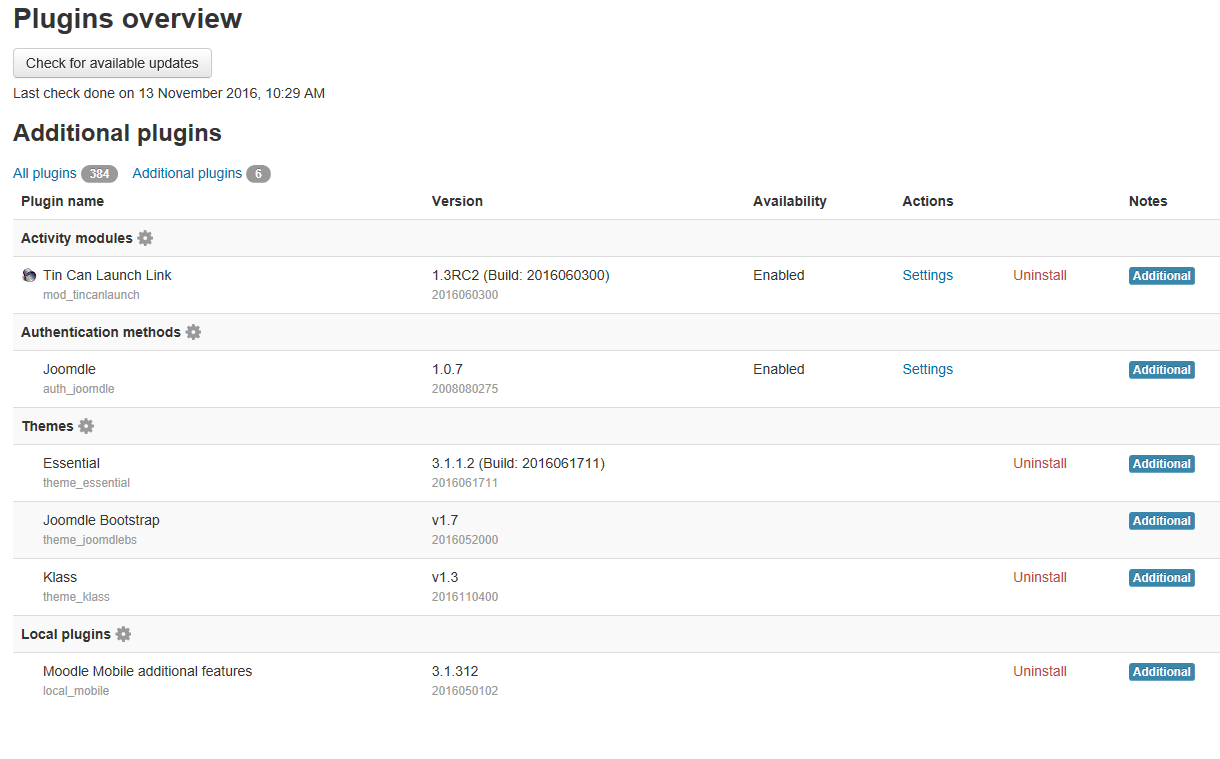Click the Themes gear icon
Screen dimensions: 1220x759
[x=86, y=426]
